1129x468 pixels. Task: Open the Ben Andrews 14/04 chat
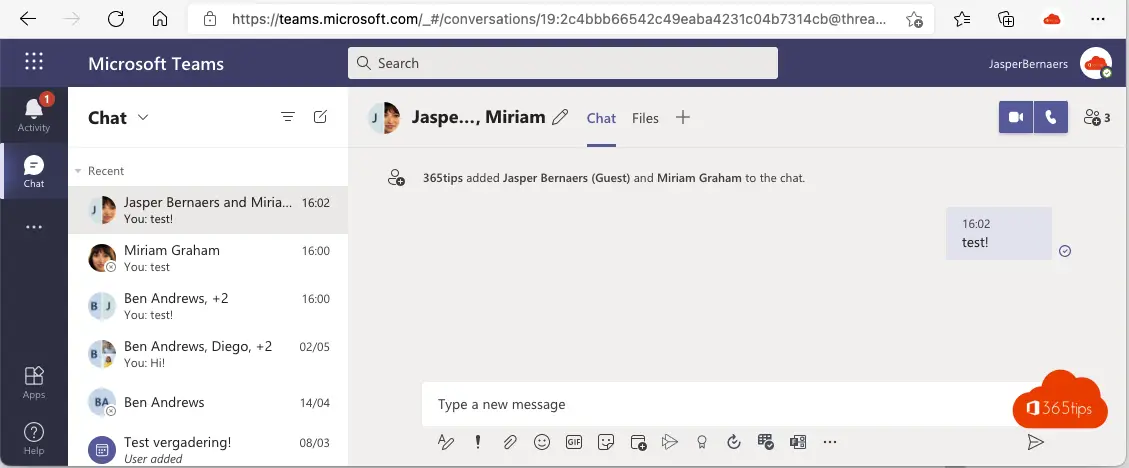(208, 402)
